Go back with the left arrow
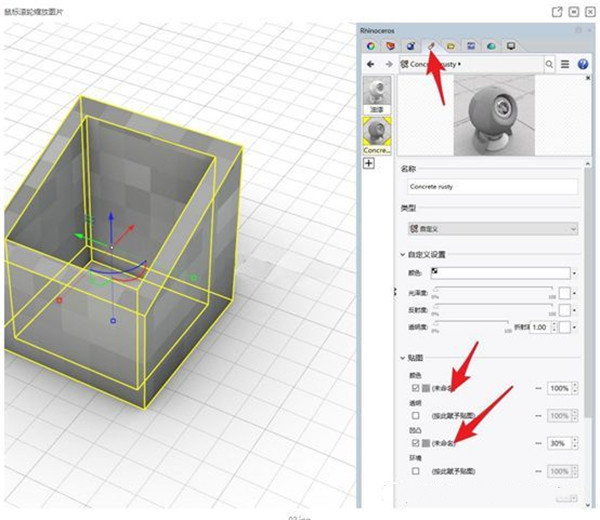 (370, 64)
